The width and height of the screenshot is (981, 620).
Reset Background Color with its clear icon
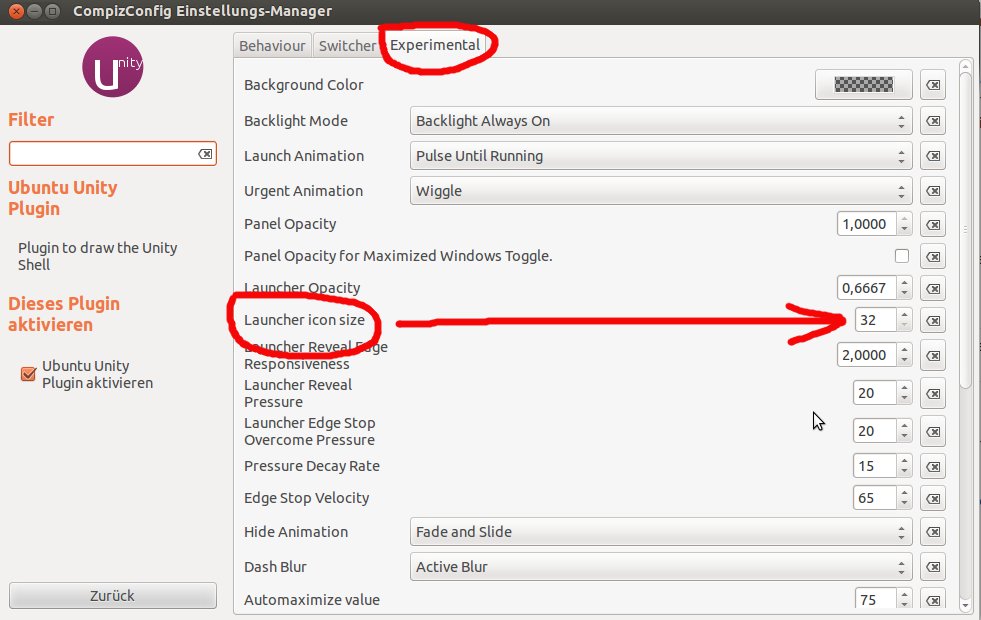[x=932, y=85]
